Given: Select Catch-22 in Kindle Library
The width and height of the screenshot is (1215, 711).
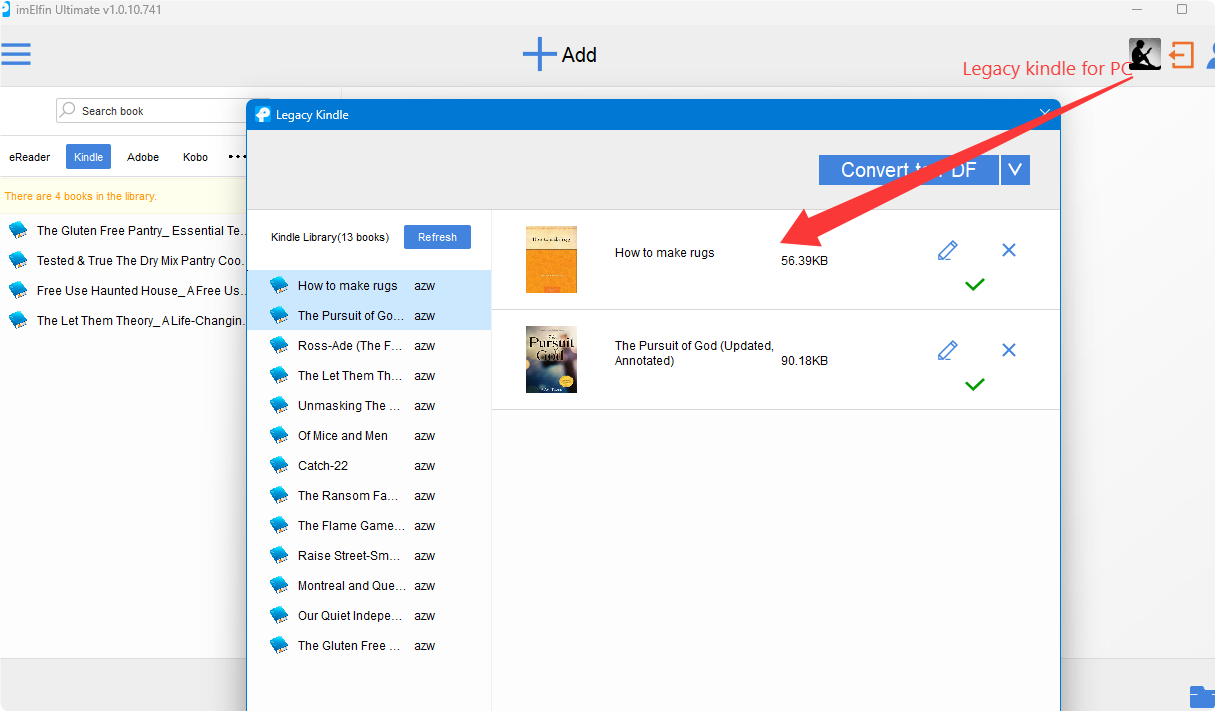Looking at the screenshot, I should click(369, 465).
